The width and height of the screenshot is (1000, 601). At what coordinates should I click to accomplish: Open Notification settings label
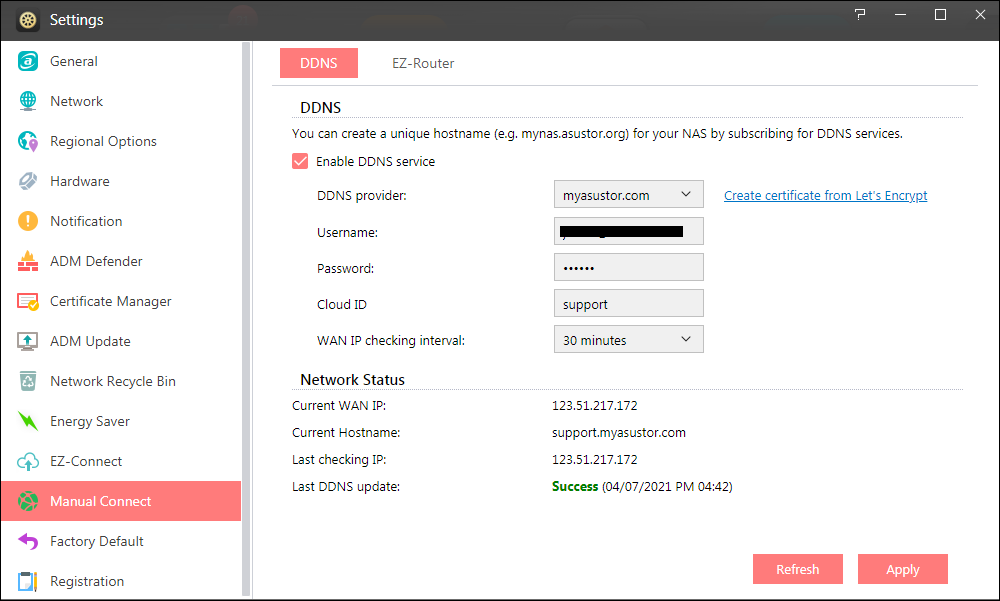[86, 221]
